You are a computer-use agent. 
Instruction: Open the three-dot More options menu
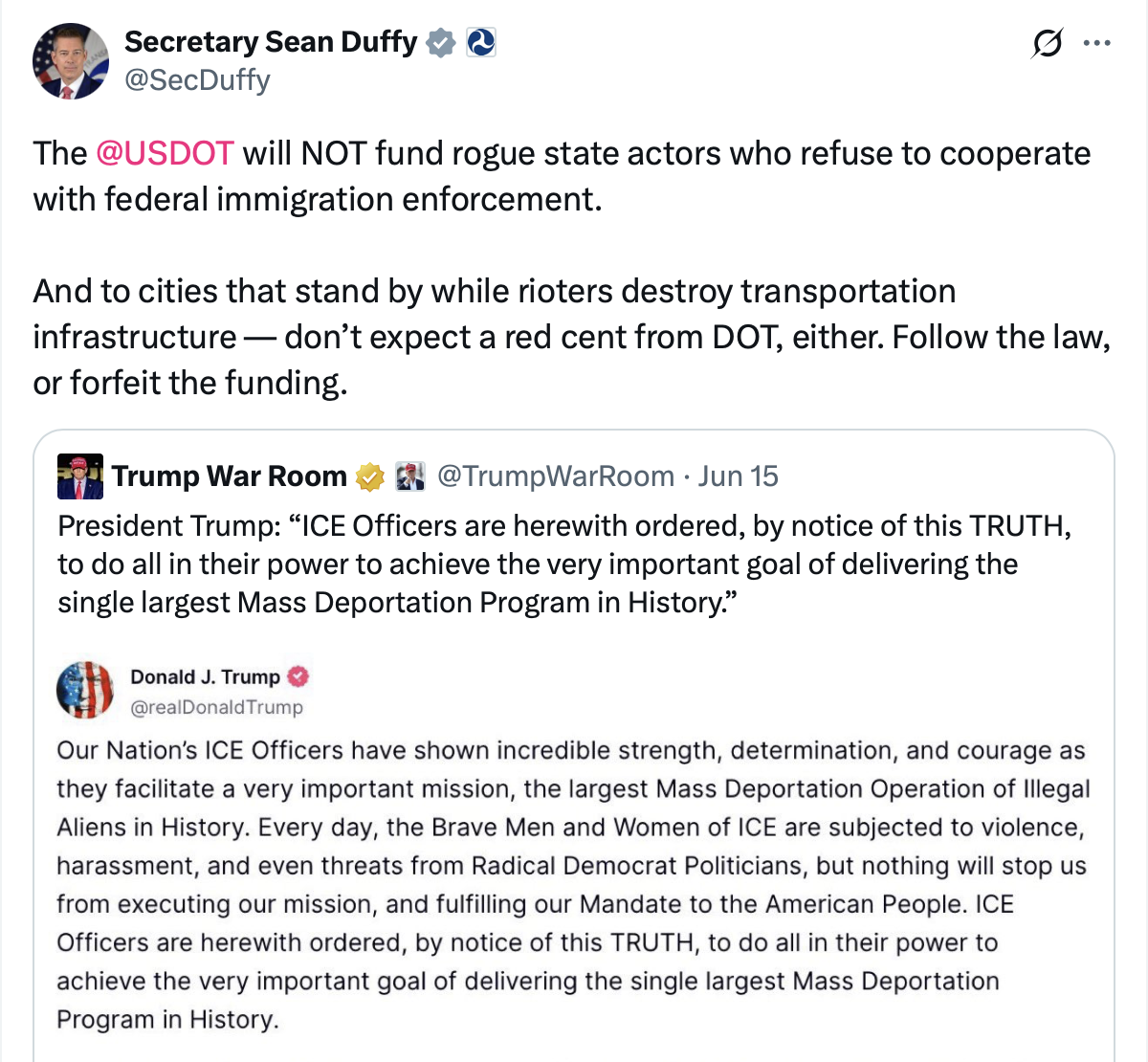click(x=1096, y=44)
